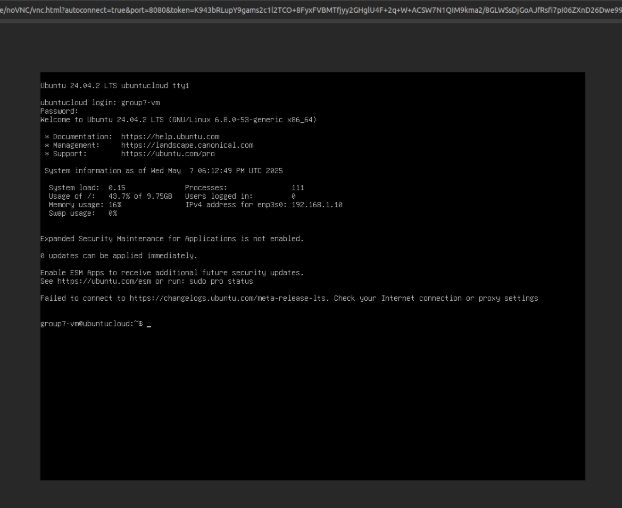Image resolution: width=622 pixels, height=508 pixels.
Task: Click the 'Password:' prompt line
Action: click(60, 111)
